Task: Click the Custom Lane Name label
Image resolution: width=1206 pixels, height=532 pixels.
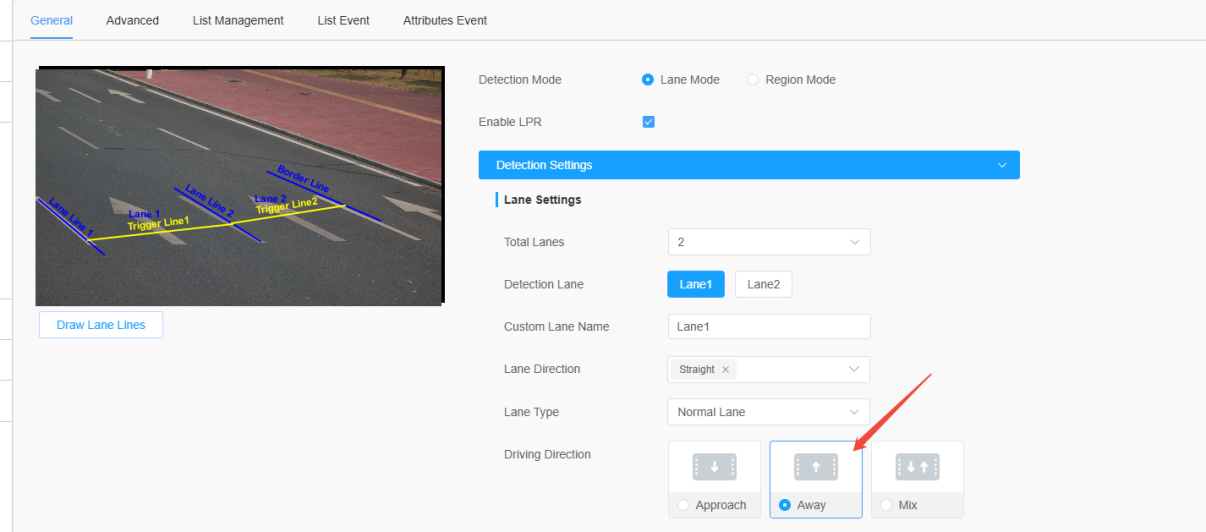Action: point(556,327)
